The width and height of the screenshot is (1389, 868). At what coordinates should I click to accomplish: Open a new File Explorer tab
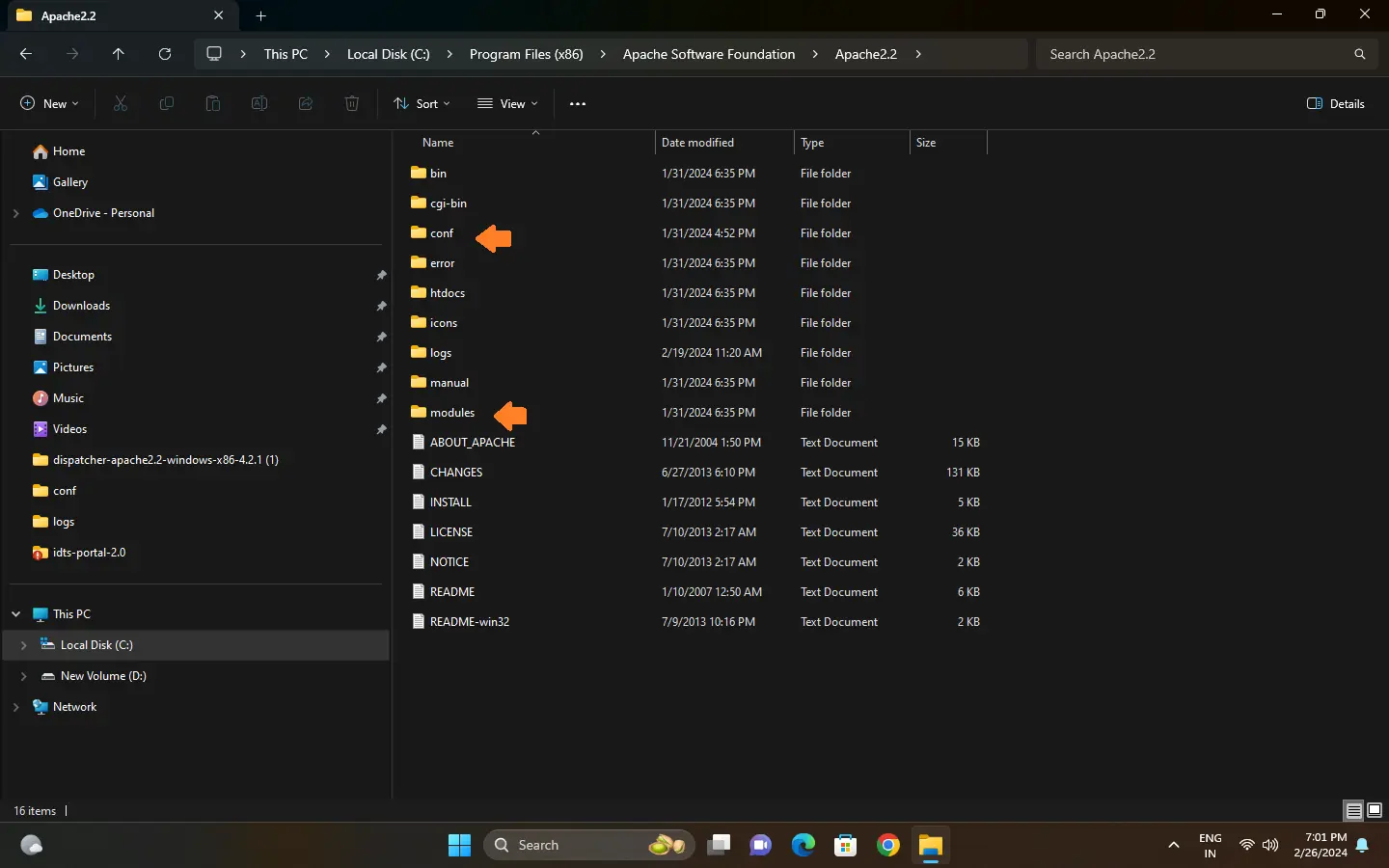coord(260,15)
